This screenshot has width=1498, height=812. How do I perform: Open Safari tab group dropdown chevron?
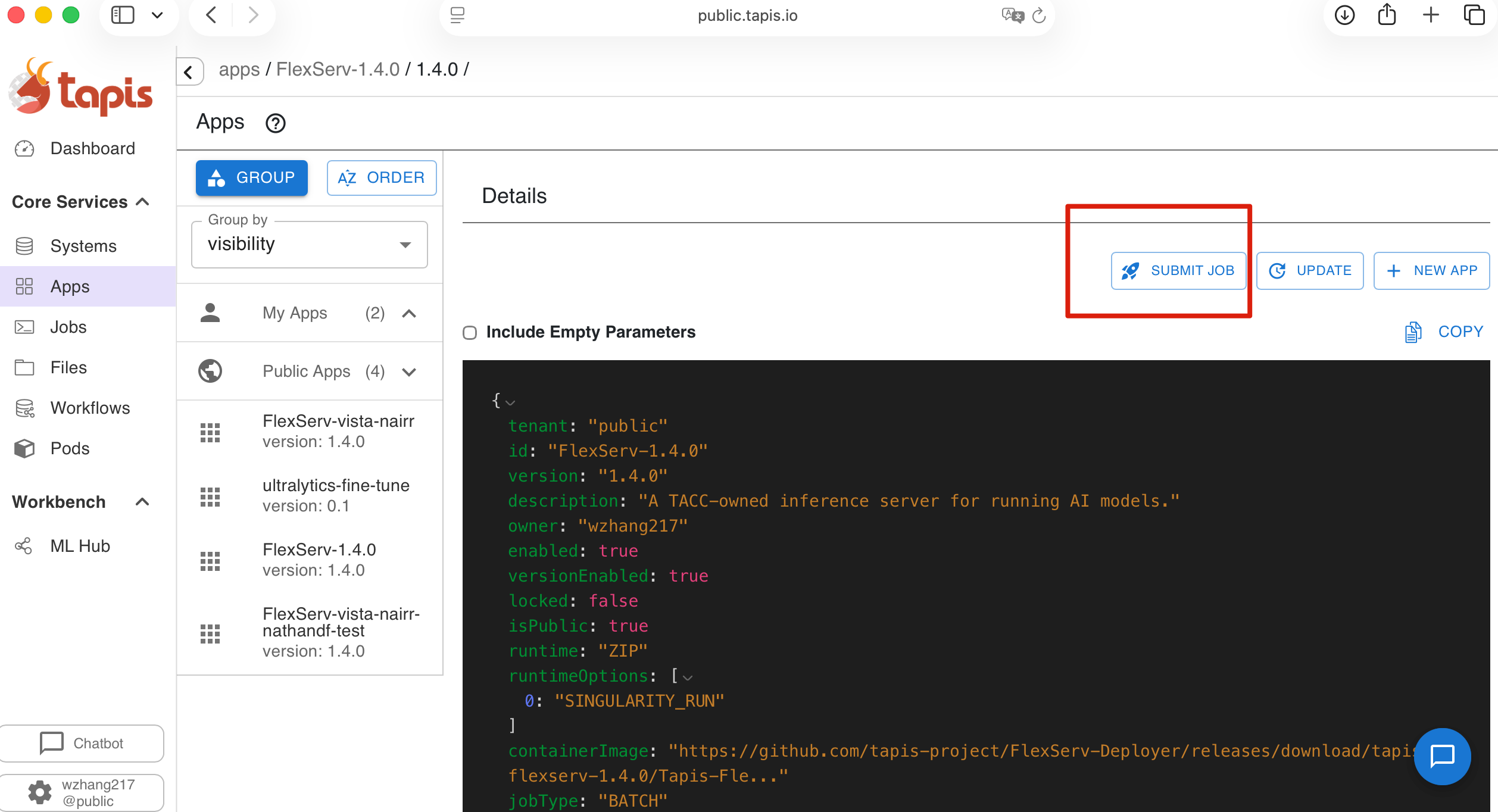[157, 15]
